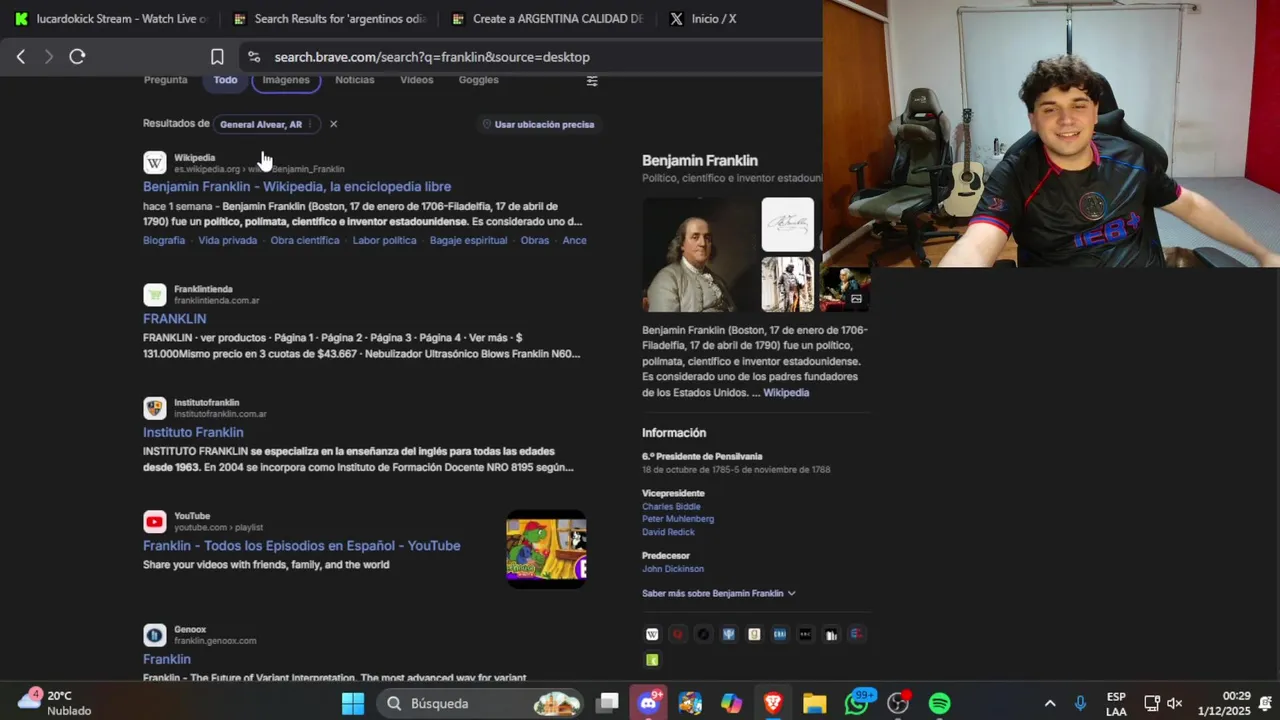Screen dimensions: 1280x720
Task: Open Copilot from the taskbar
Action: [731, 703]
